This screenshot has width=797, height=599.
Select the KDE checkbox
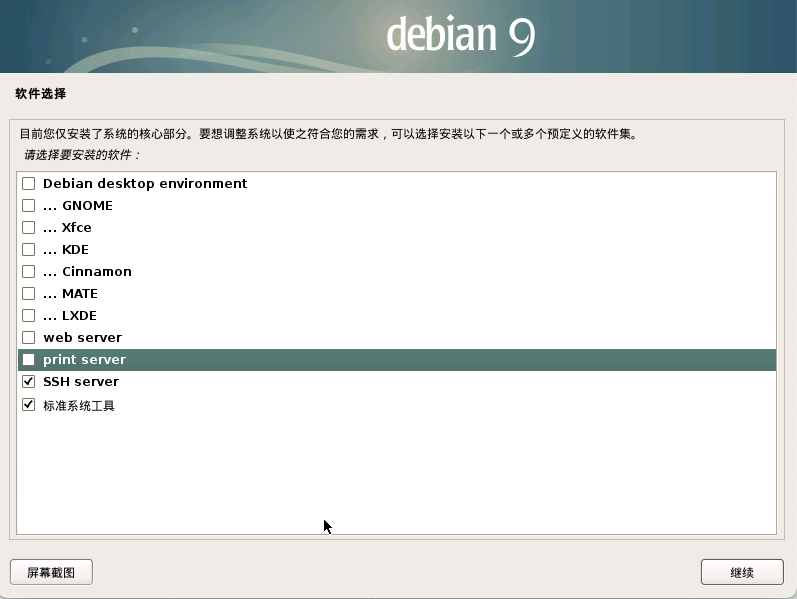(x=28, y=250)
